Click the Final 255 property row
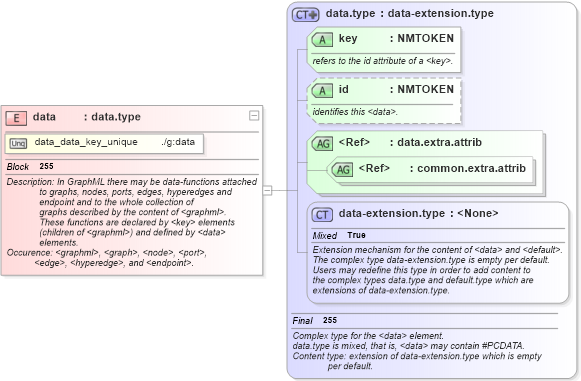581x381 pixels. point(425,321)
